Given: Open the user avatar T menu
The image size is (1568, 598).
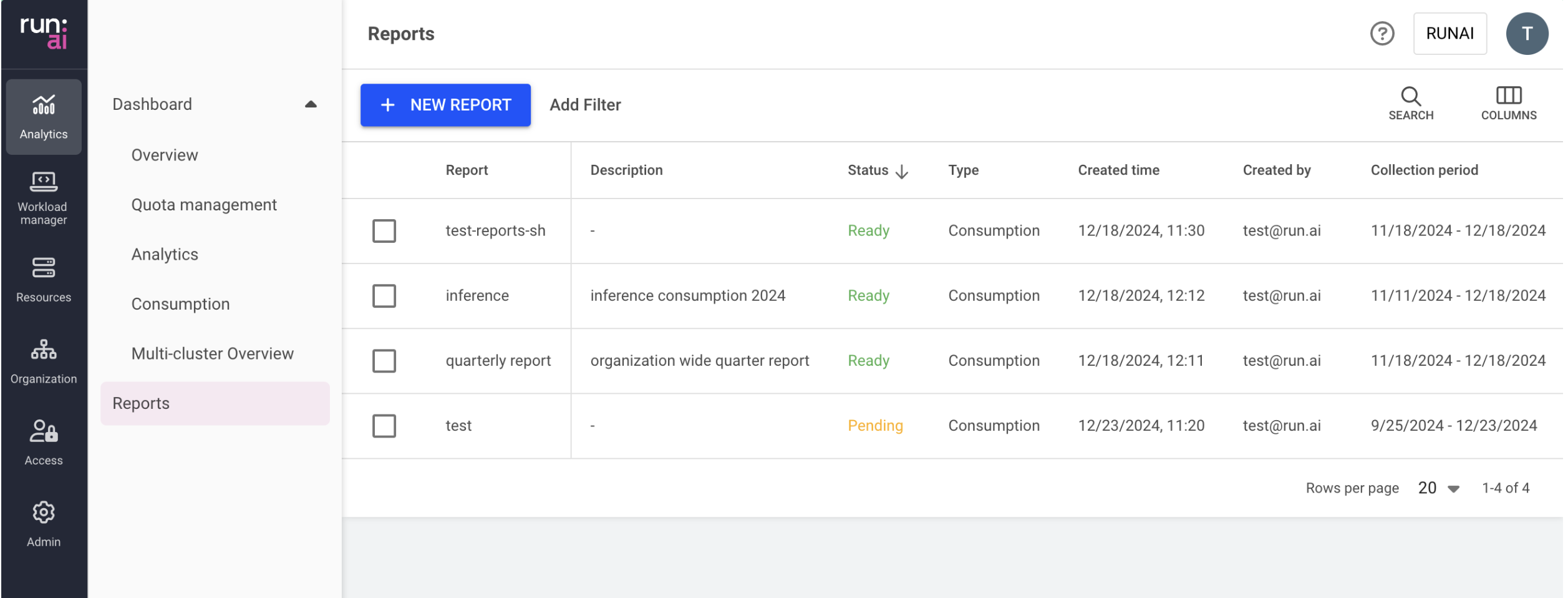Looking at the screenshot, I should coord(1526,34).
